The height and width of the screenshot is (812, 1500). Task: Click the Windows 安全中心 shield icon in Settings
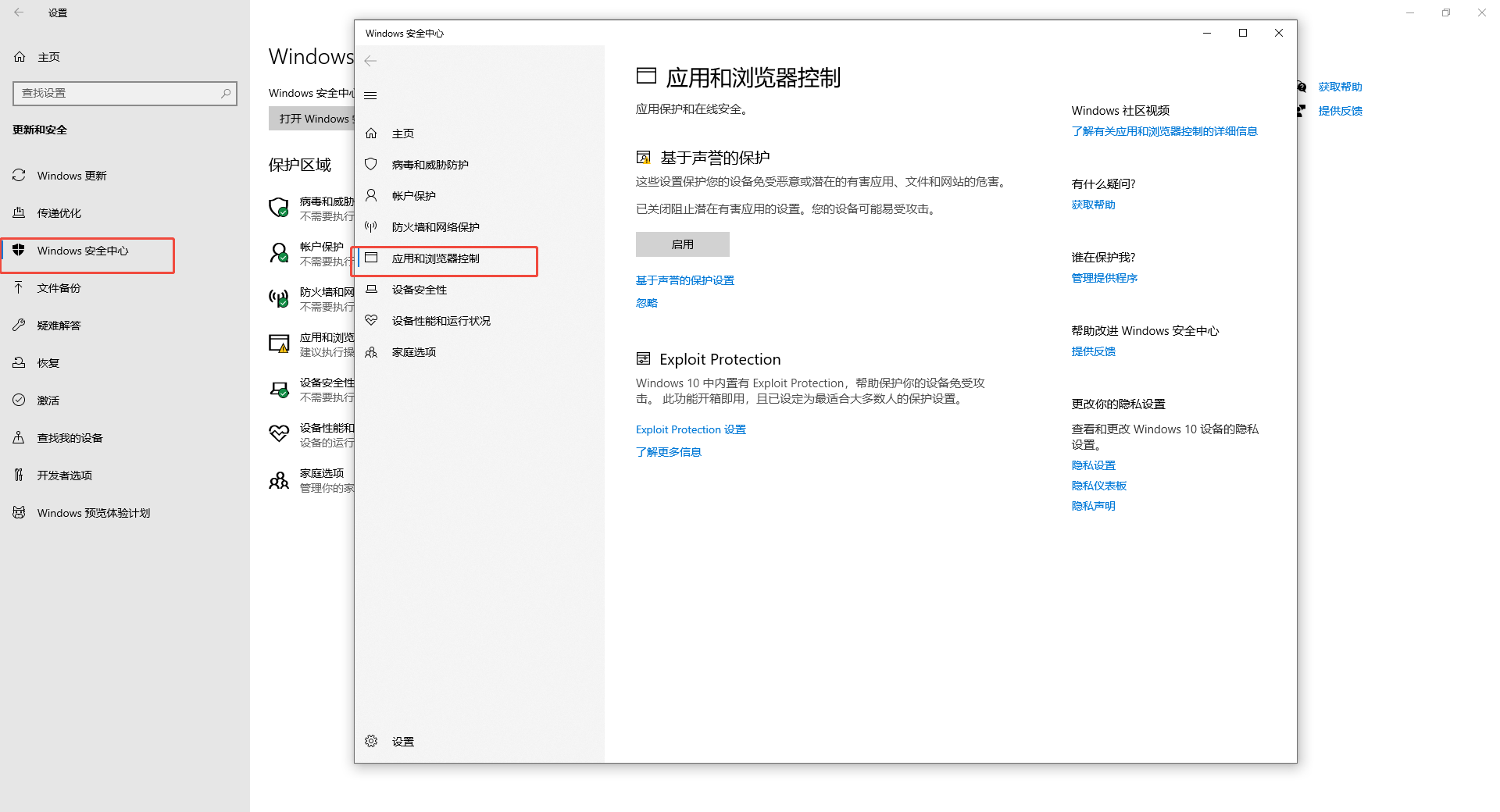point(19,250)
